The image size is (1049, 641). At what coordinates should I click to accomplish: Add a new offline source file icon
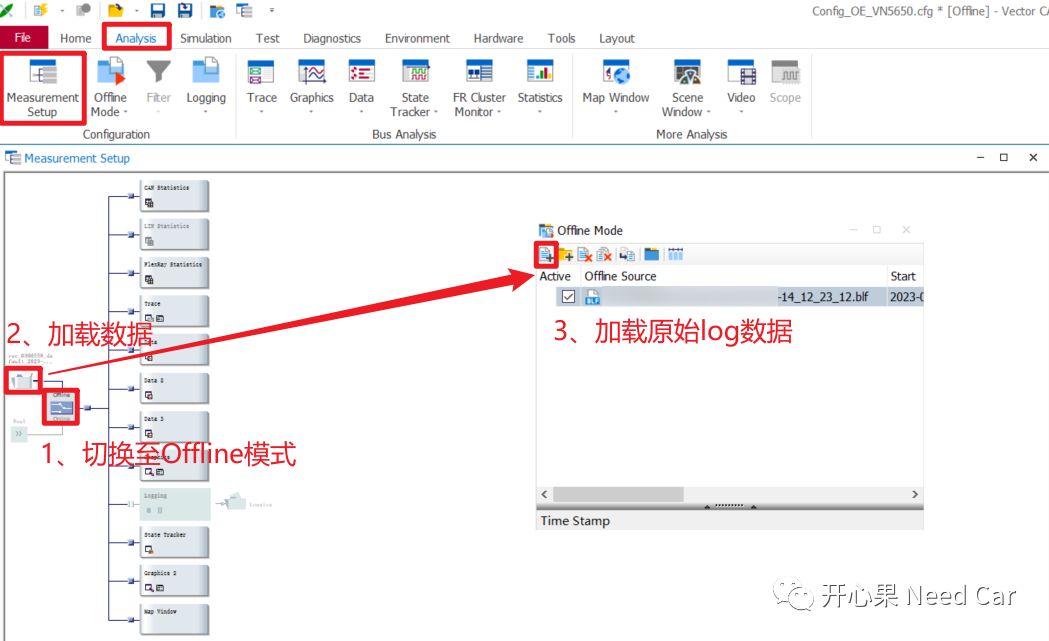(546, 254)
